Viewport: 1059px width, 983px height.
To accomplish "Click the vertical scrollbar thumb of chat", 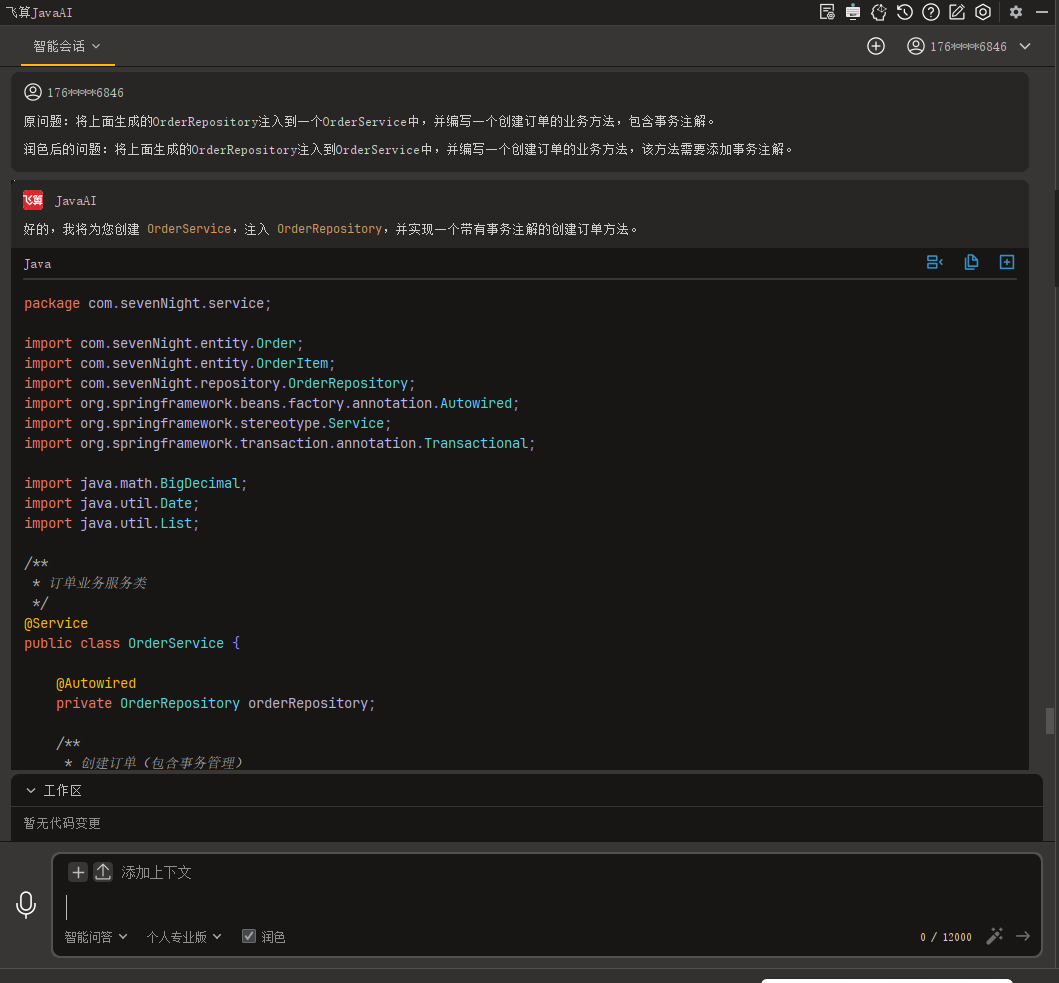I will tap(1050, 720).
